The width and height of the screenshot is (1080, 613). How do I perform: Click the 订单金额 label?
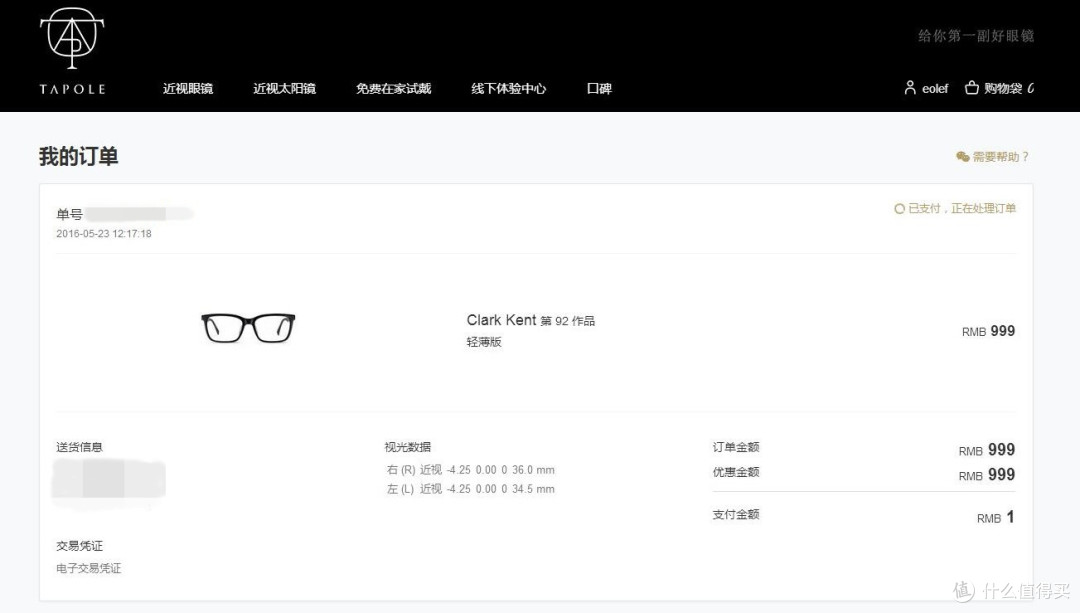tap(736, 447)
